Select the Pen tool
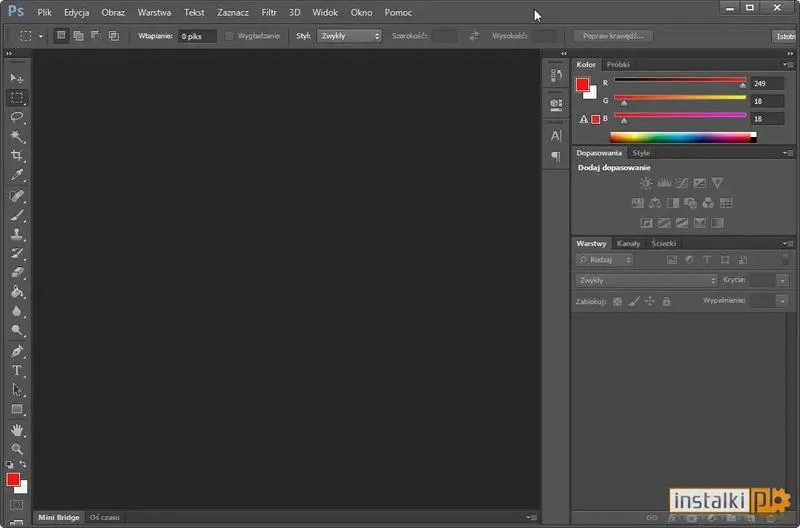Image resolution: width=800 pixels, height=528 pixels. (x=17, y=351)
